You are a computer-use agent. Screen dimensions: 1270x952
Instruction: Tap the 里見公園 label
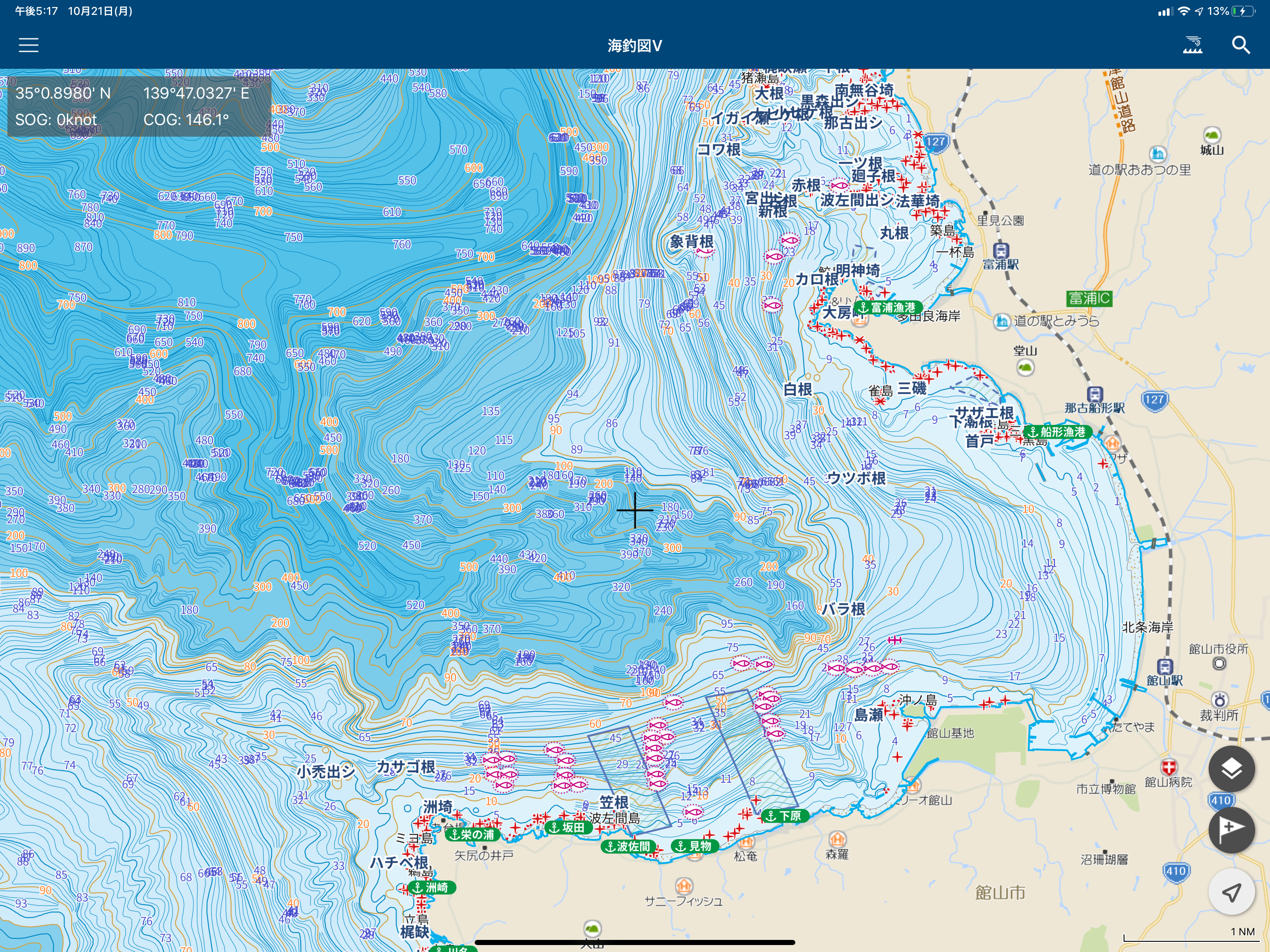coord(1001,220)
